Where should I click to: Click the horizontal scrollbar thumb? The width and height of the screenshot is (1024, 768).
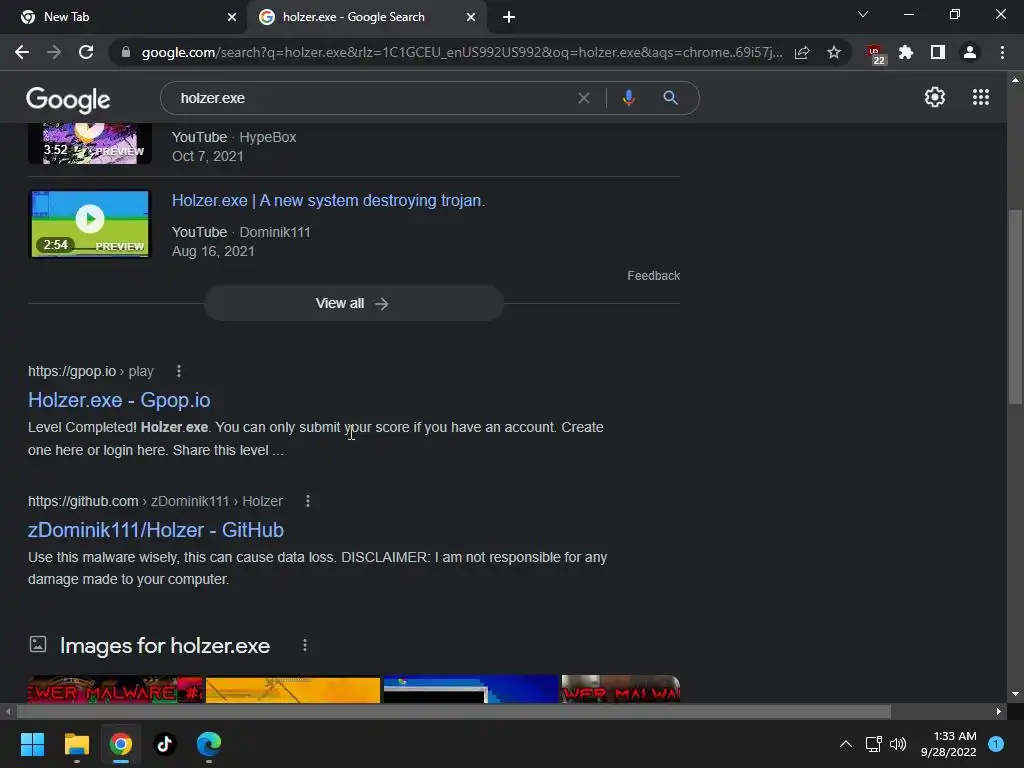click(453, 711)
